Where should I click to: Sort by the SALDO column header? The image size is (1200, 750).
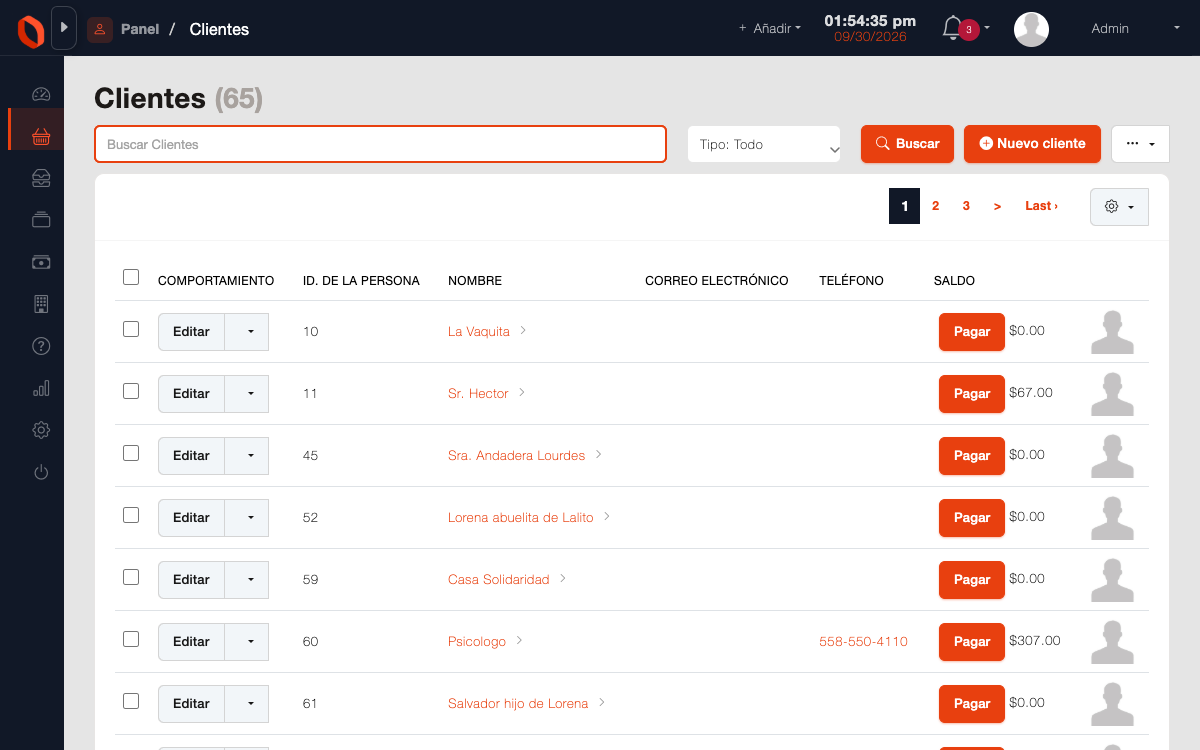[x=954, y=281]
